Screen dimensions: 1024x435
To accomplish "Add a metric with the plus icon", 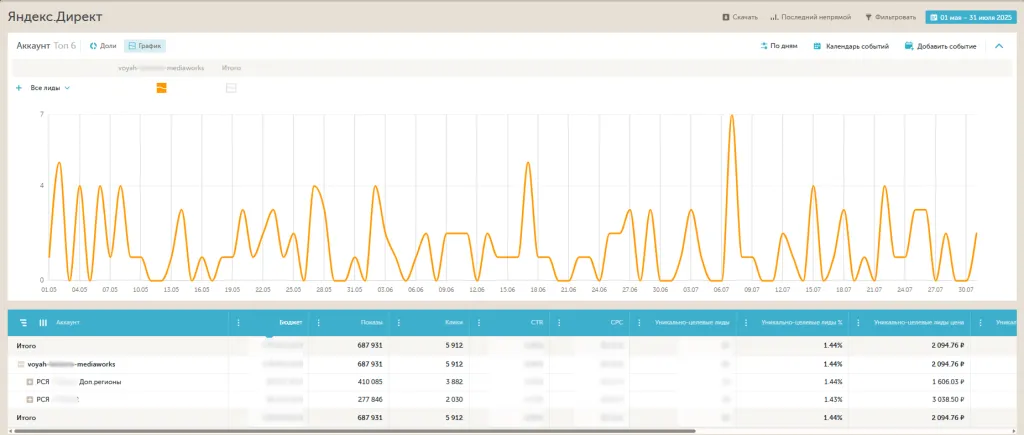I will coord(19,88).
